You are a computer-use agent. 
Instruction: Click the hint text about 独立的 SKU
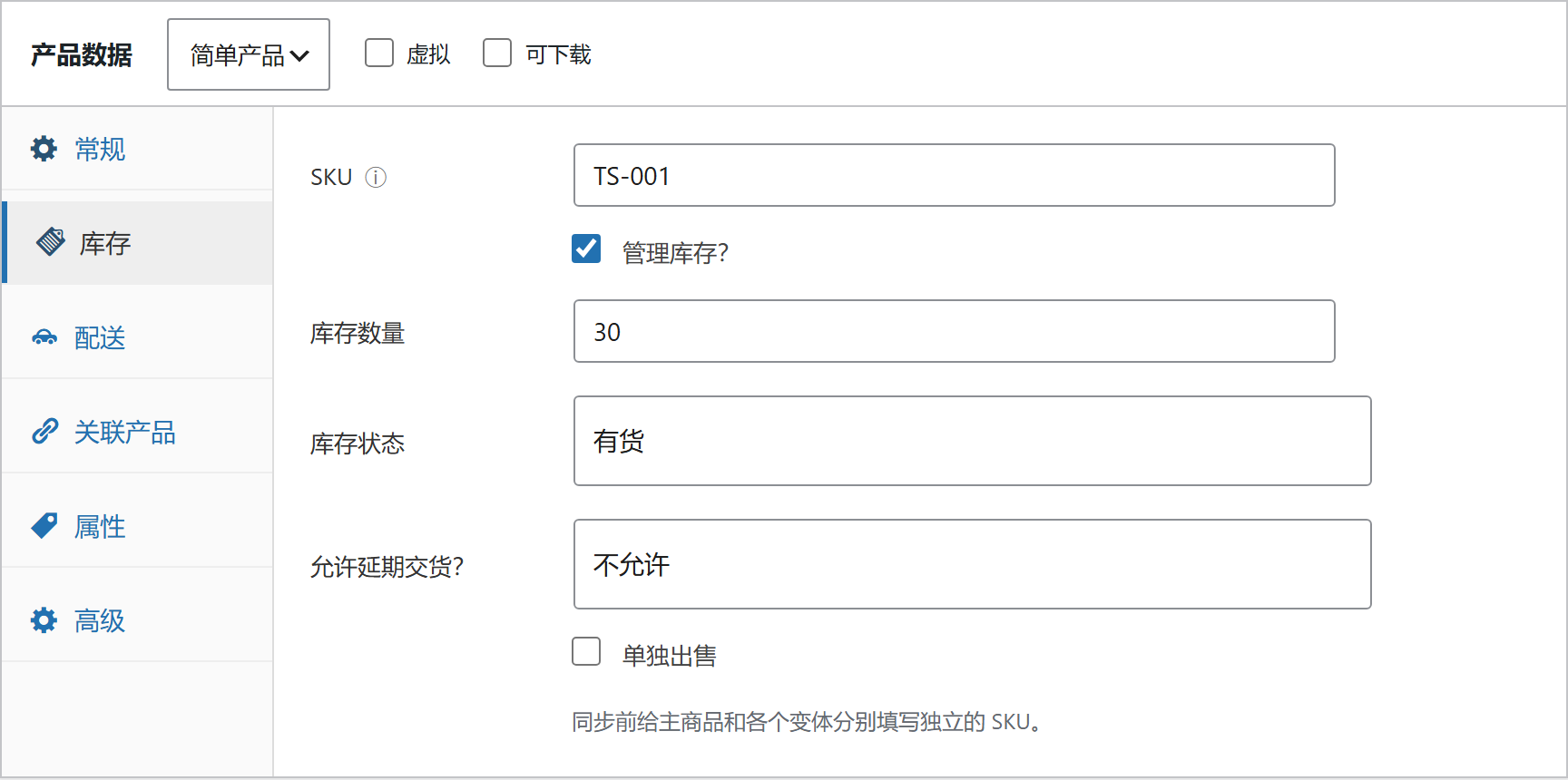click(x=806, y=722)
